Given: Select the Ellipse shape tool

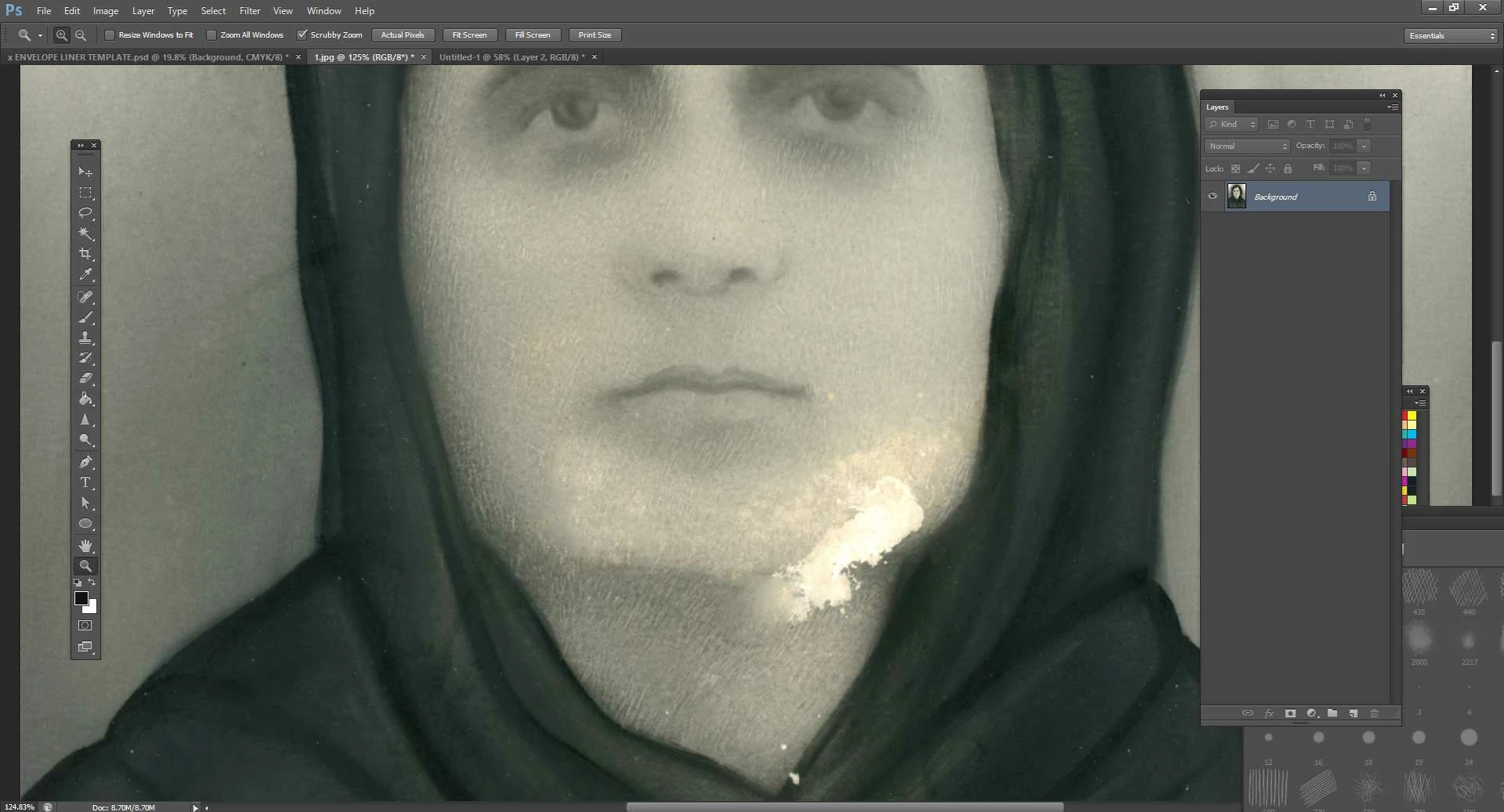Looking at the screenshot, I should 85,524.
